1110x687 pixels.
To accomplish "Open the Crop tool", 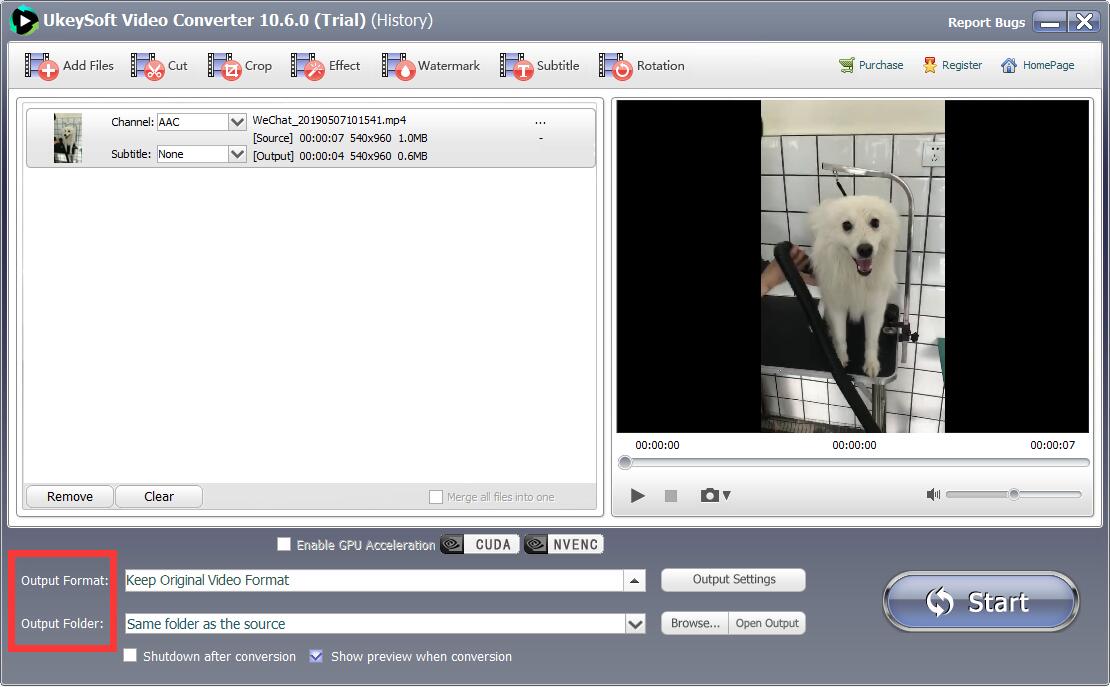I will (242, 66).
